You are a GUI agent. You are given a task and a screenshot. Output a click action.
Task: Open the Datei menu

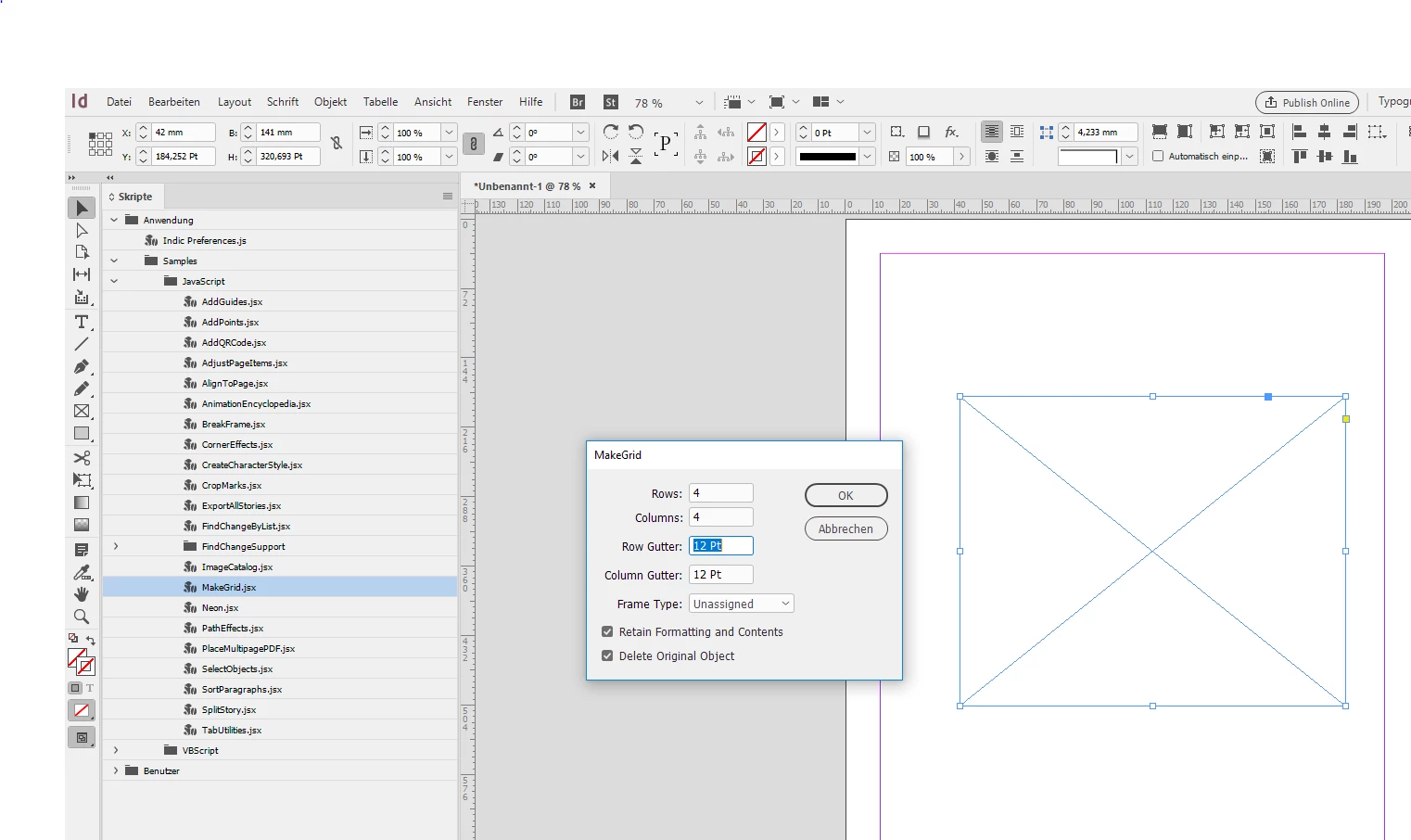119,102
